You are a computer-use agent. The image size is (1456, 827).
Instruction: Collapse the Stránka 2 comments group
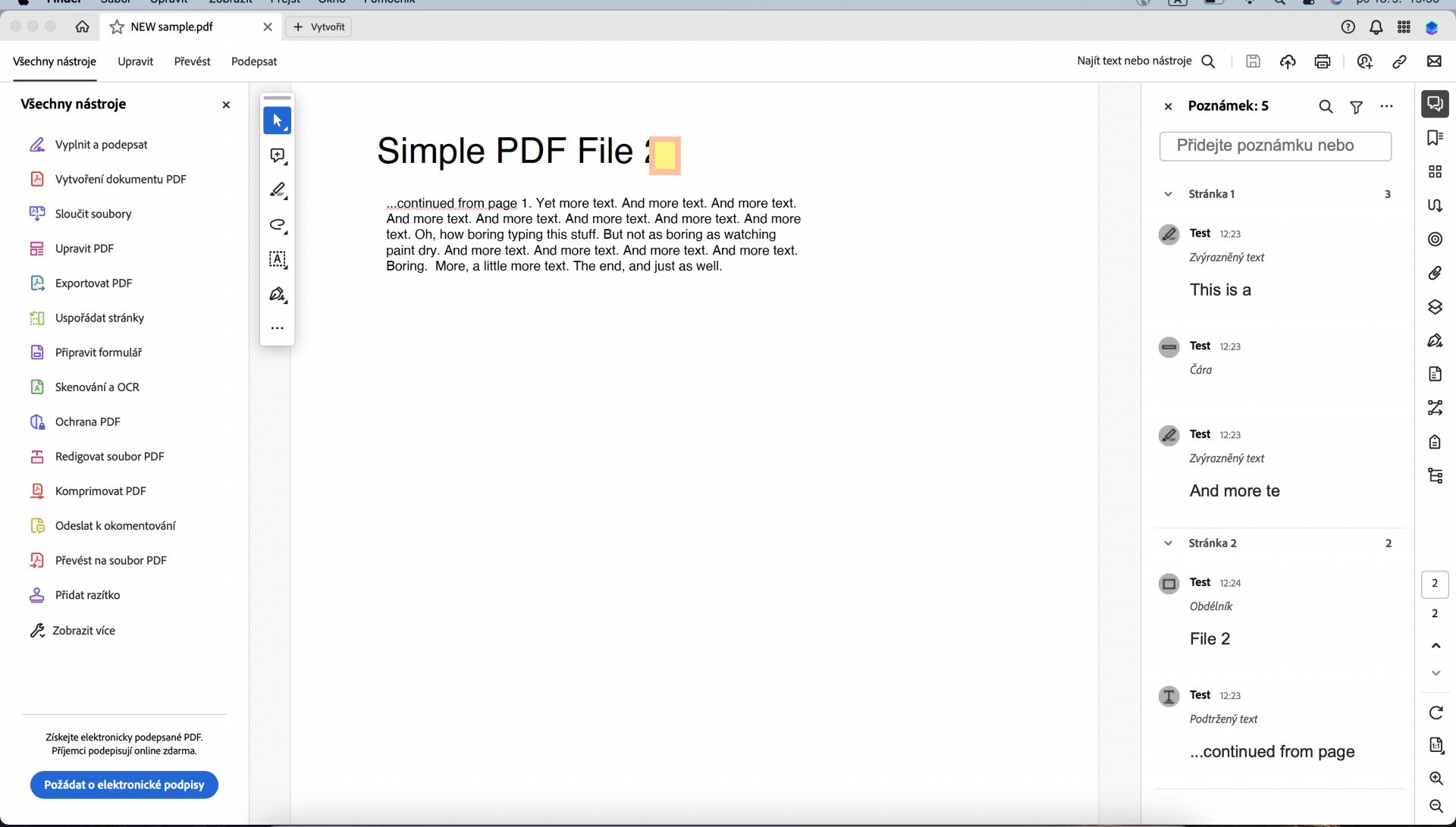(x=1168, y=544)
